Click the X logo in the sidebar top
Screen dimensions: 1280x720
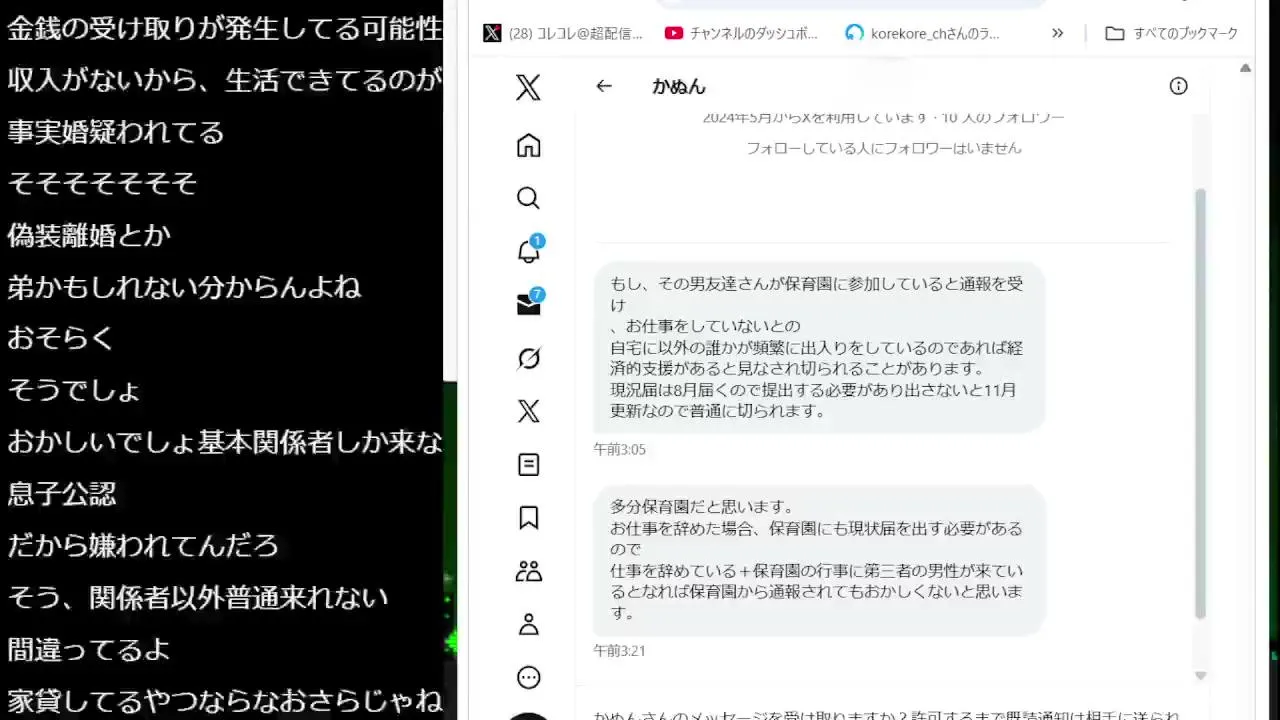[x=528, y=87]
